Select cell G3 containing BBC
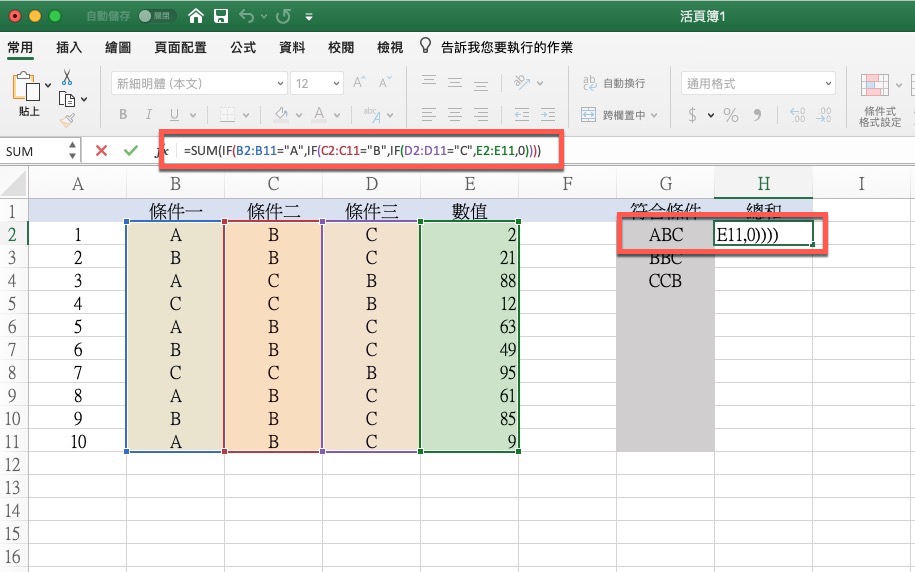The image size is (915, 572). 665,259
